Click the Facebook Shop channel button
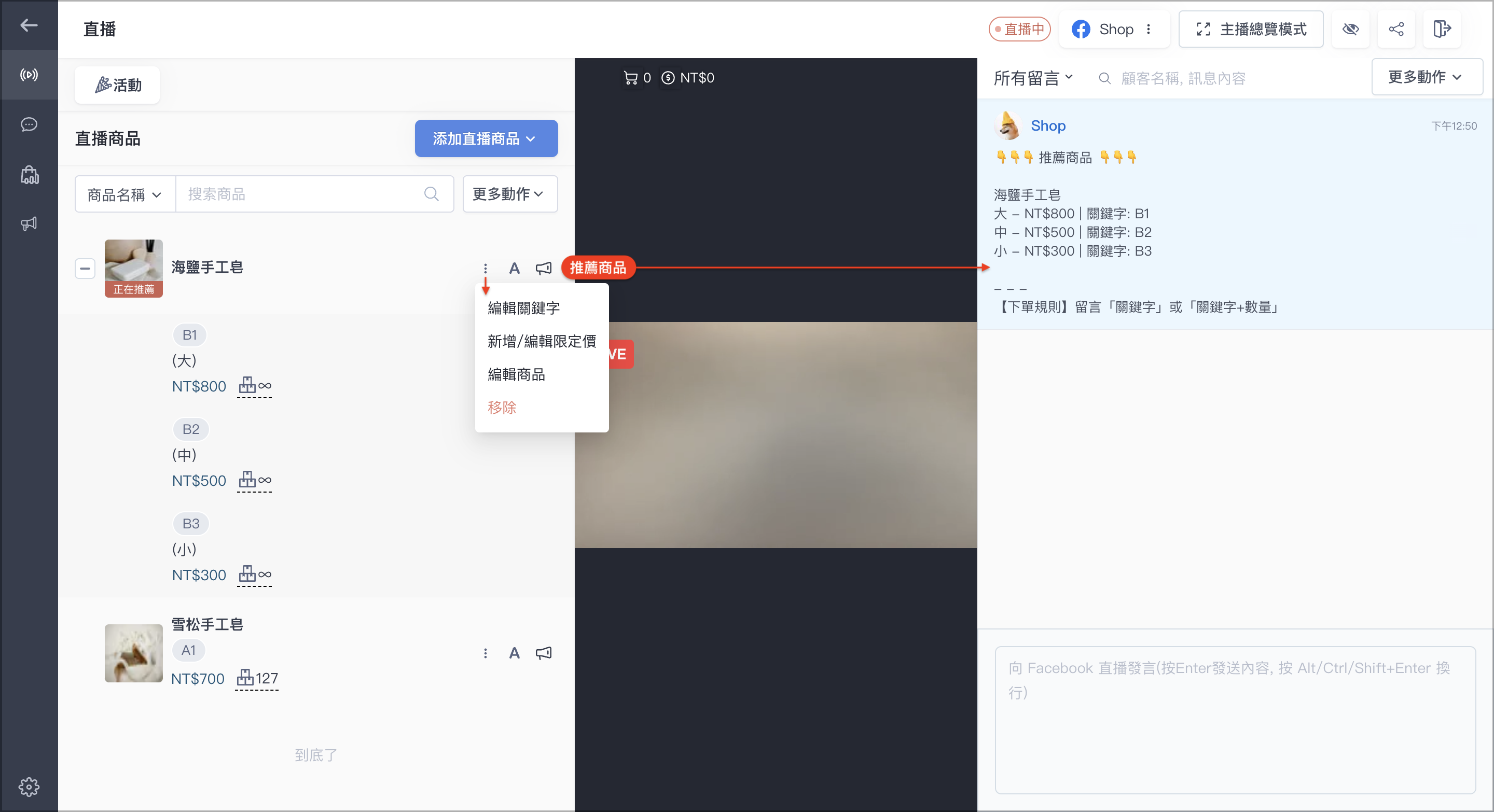 pos(1114,29)
